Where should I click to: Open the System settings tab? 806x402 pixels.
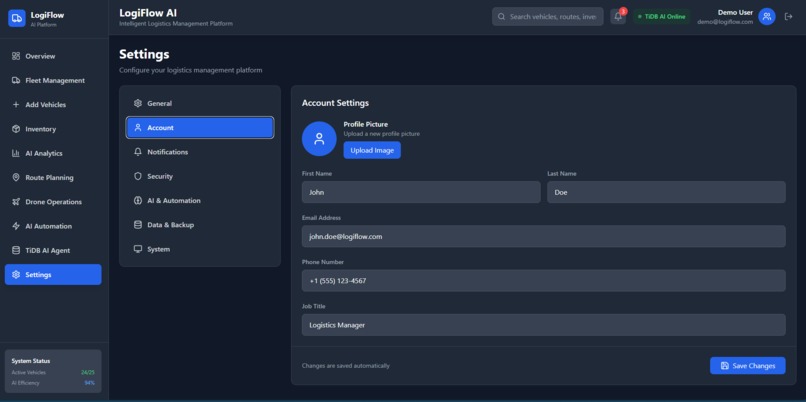[x=200, y=249]
